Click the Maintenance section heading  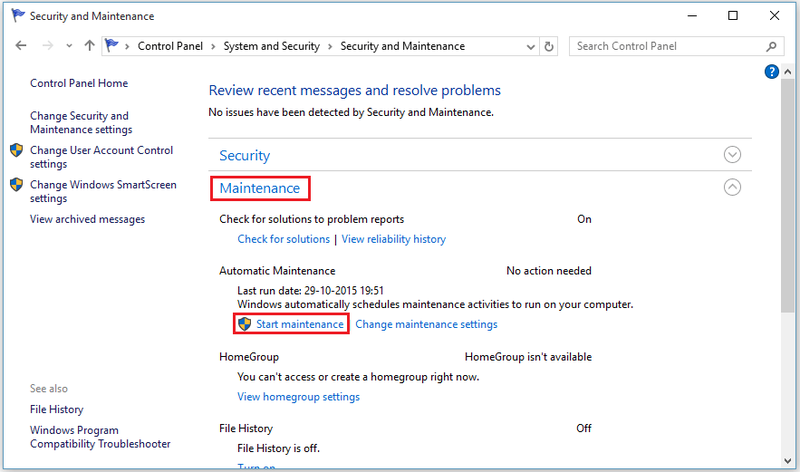click(x=260, y=188)
